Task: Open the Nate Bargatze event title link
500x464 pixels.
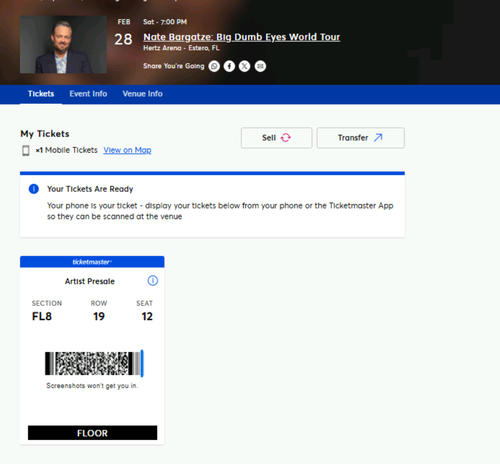Action: point(242,37)
